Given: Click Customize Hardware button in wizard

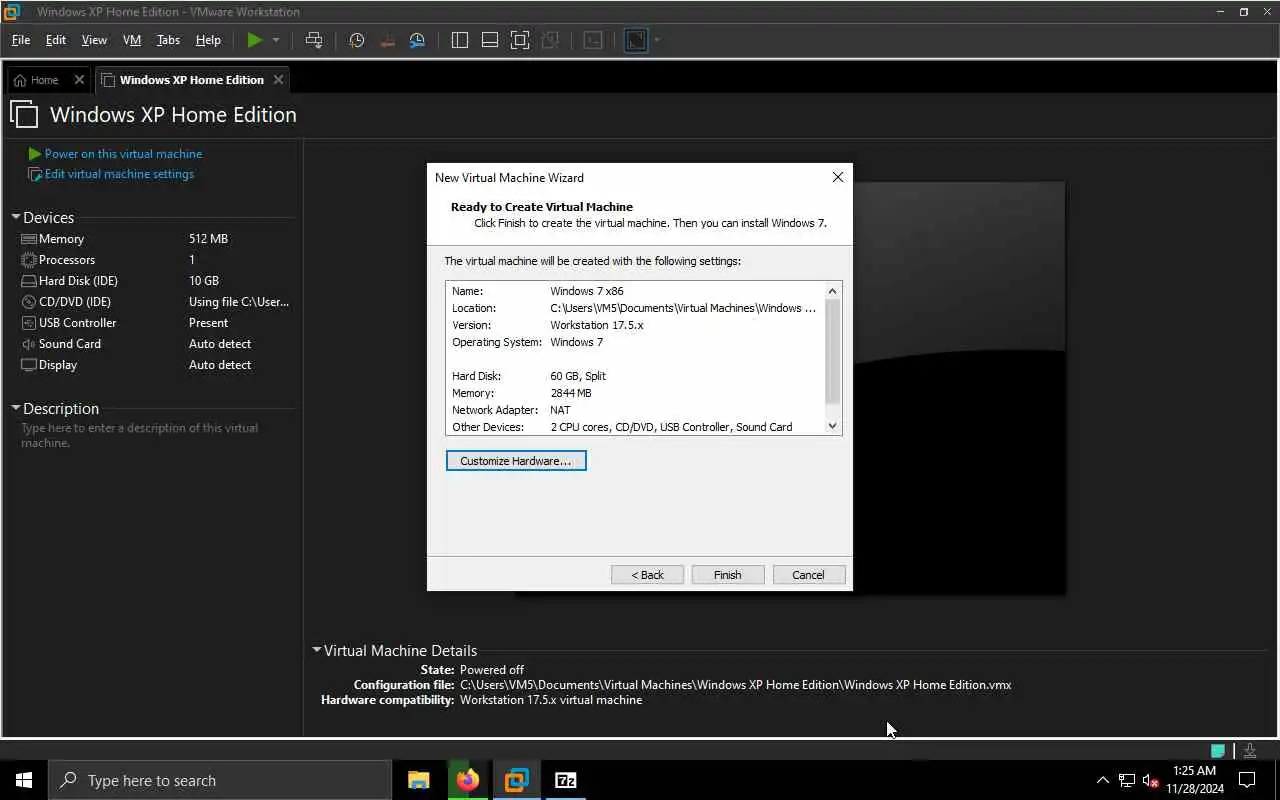Looking at the screenshot, I should coord(516,461).
